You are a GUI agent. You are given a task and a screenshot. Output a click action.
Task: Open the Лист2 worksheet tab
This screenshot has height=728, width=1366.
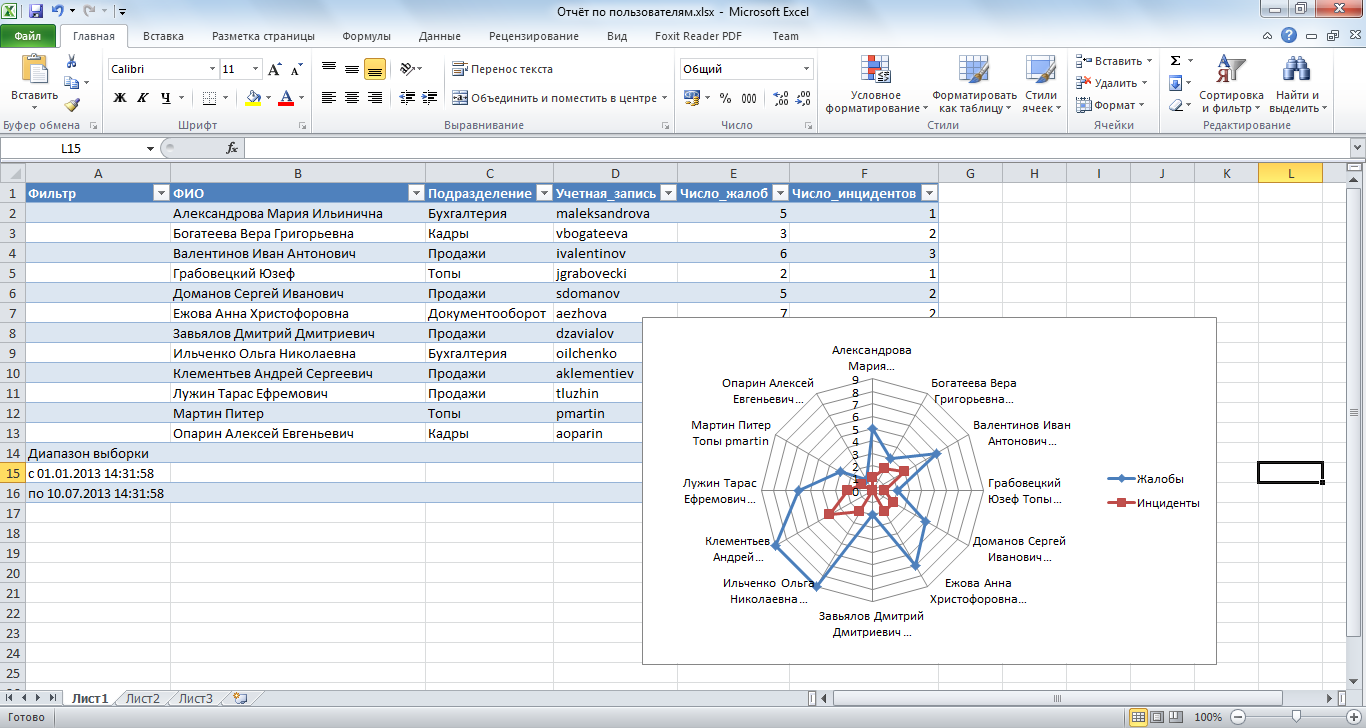[143, 698]
